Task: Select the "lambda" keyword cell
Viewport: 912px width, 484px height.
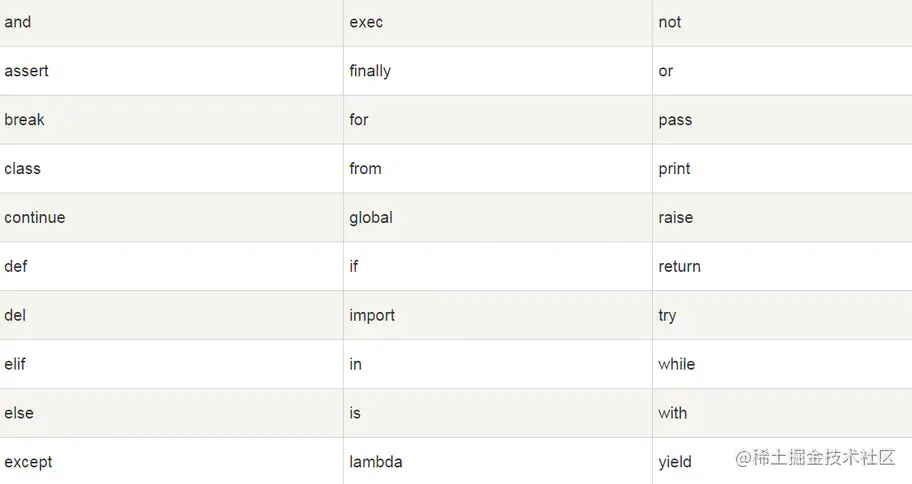Action: (376, 462)
